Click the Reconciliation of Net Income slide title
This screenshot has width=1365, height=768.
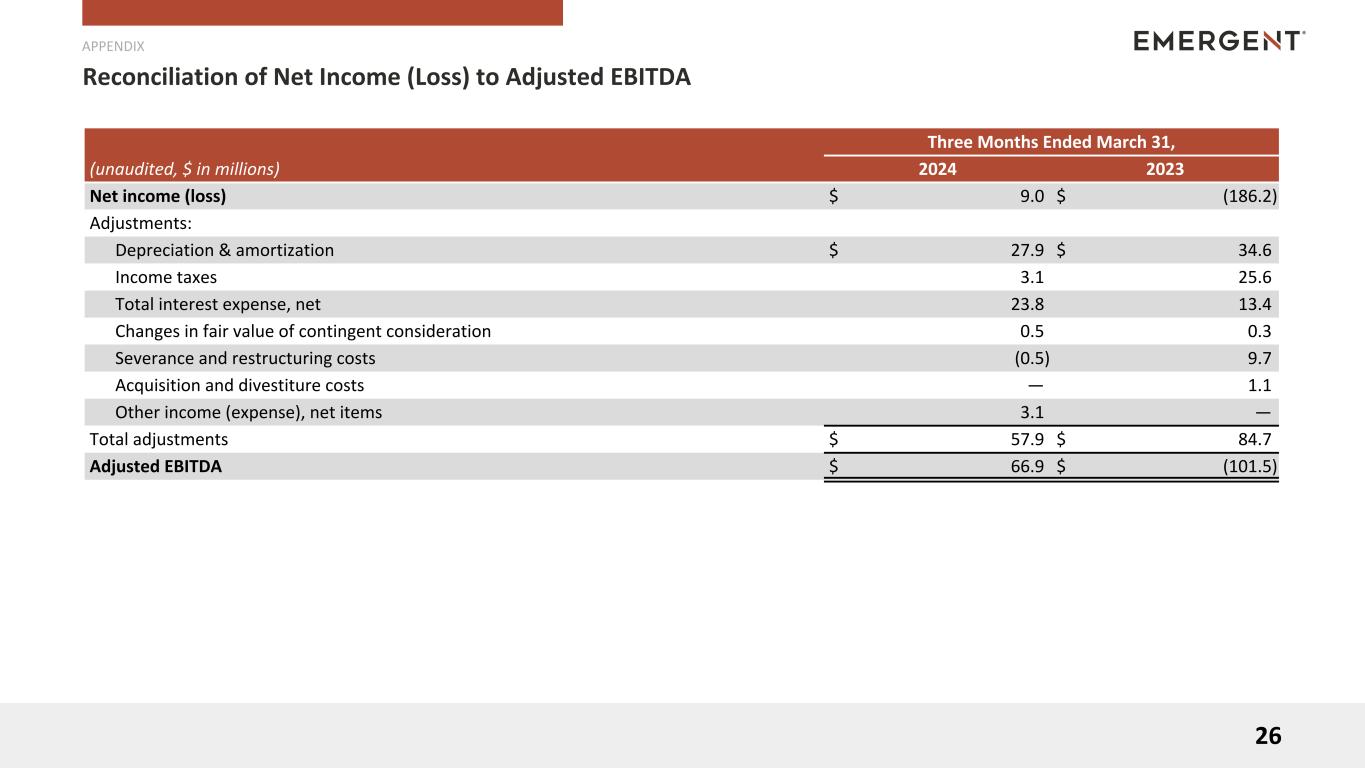coord(386,77)
